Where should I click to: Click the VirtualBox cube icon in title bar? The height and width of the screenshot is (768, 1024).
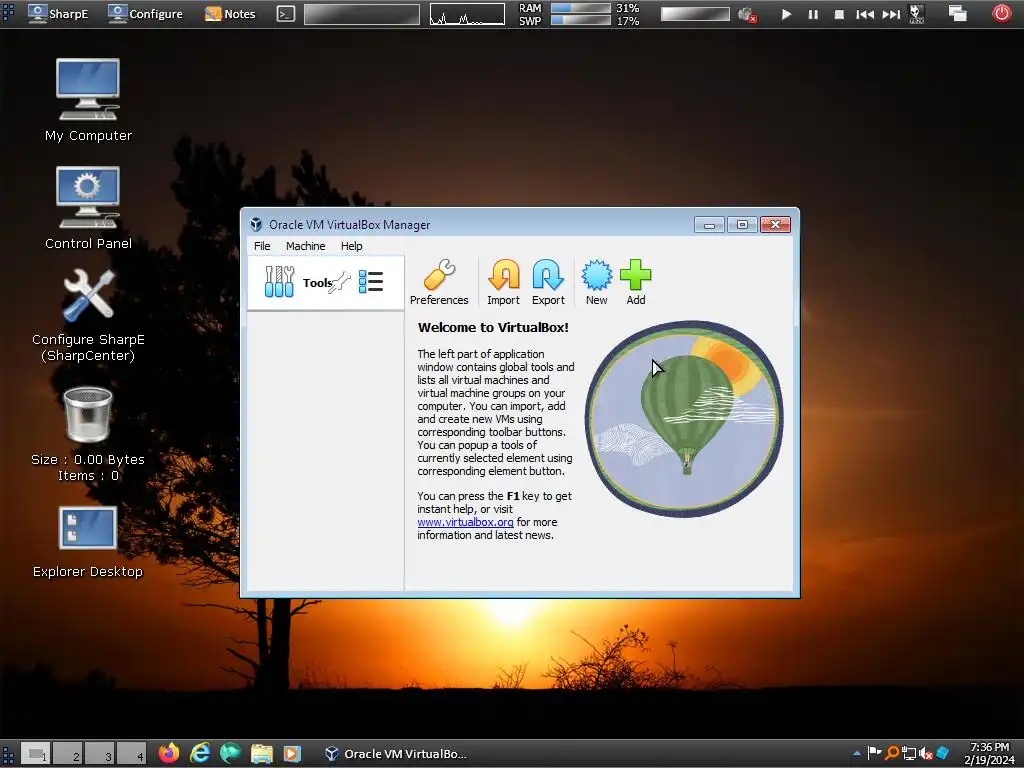pos(256,225)
